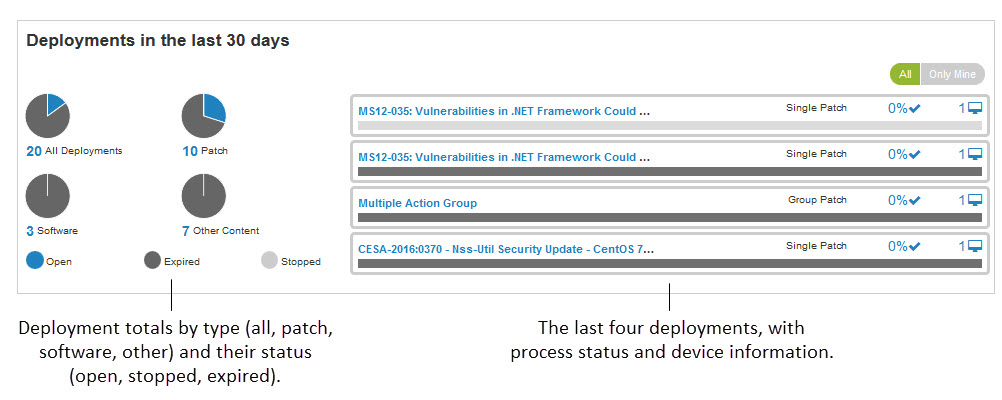Switch filter to All deployments

tap(905, 74)
